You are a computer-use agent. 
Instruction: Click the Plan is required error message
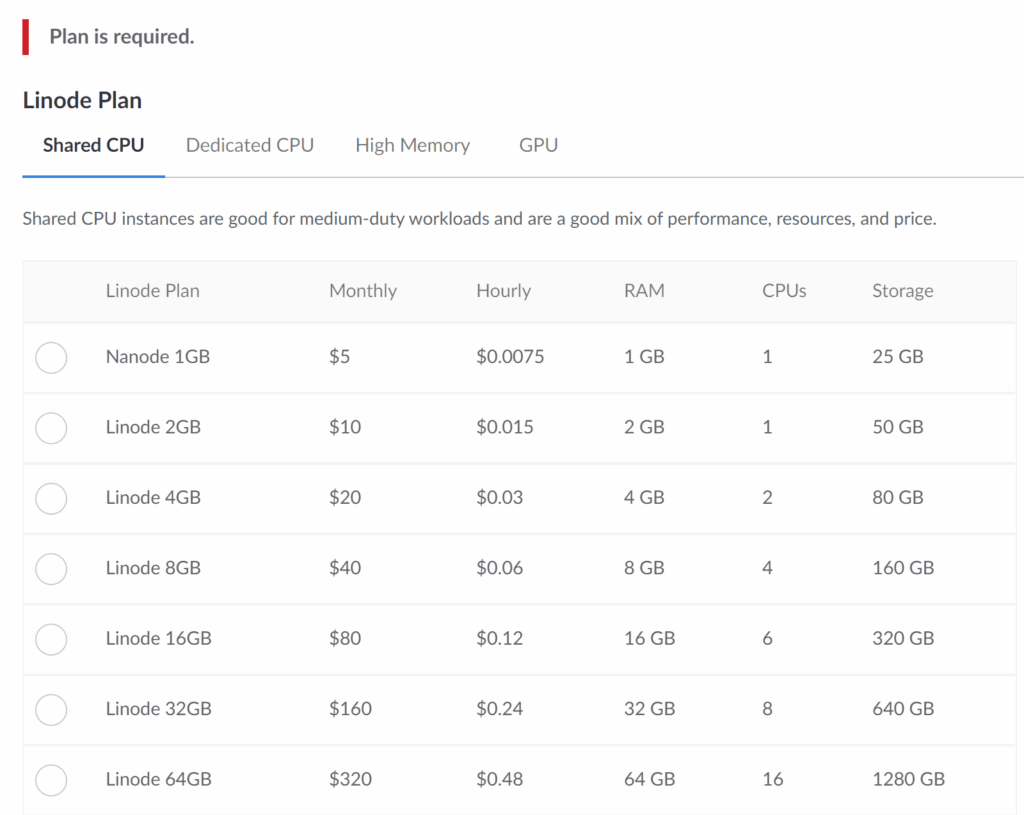pos(120,36)
